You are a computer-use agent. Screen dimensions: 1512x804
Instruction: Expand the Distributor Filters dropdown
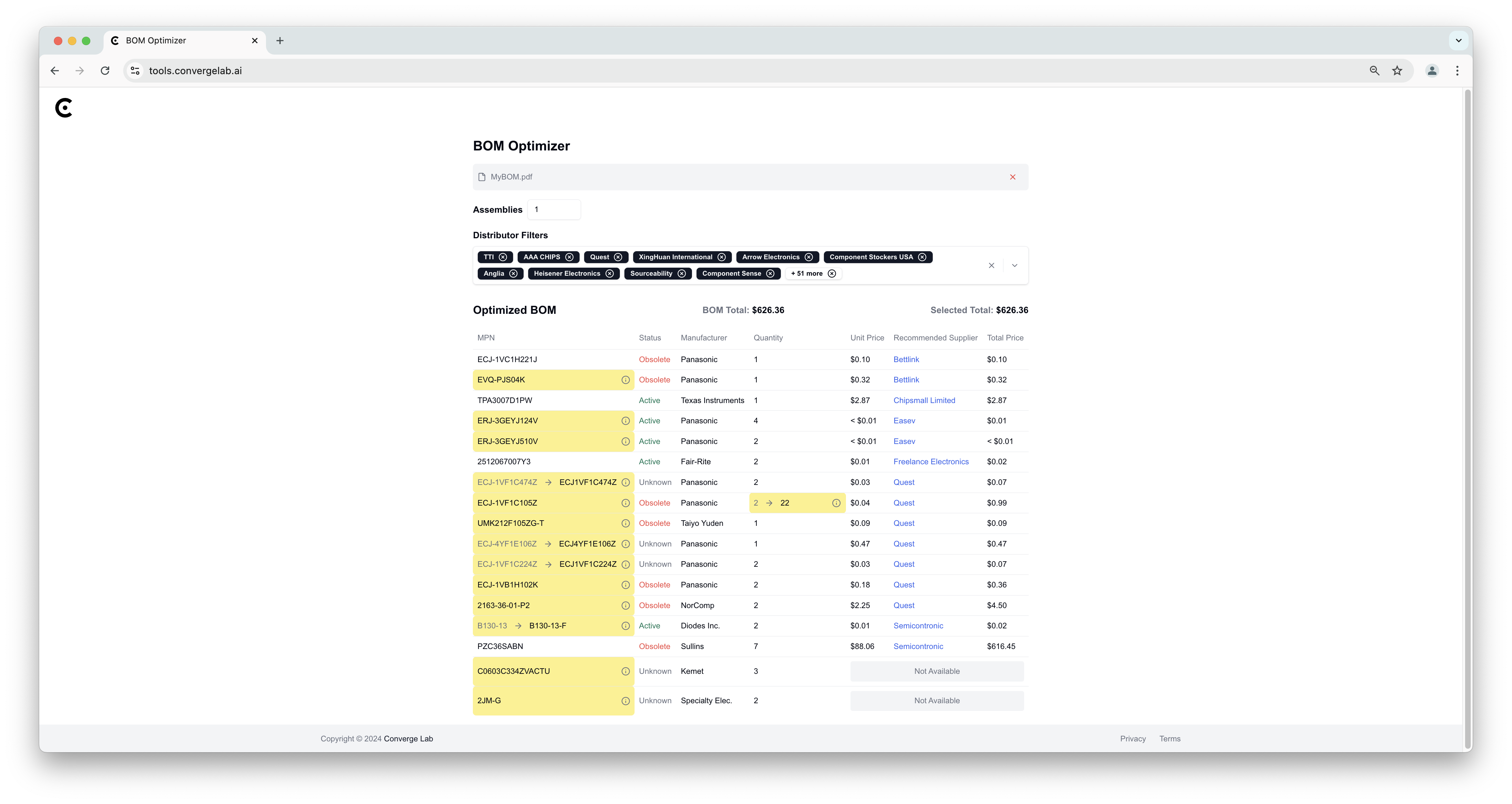point(1014,265)
